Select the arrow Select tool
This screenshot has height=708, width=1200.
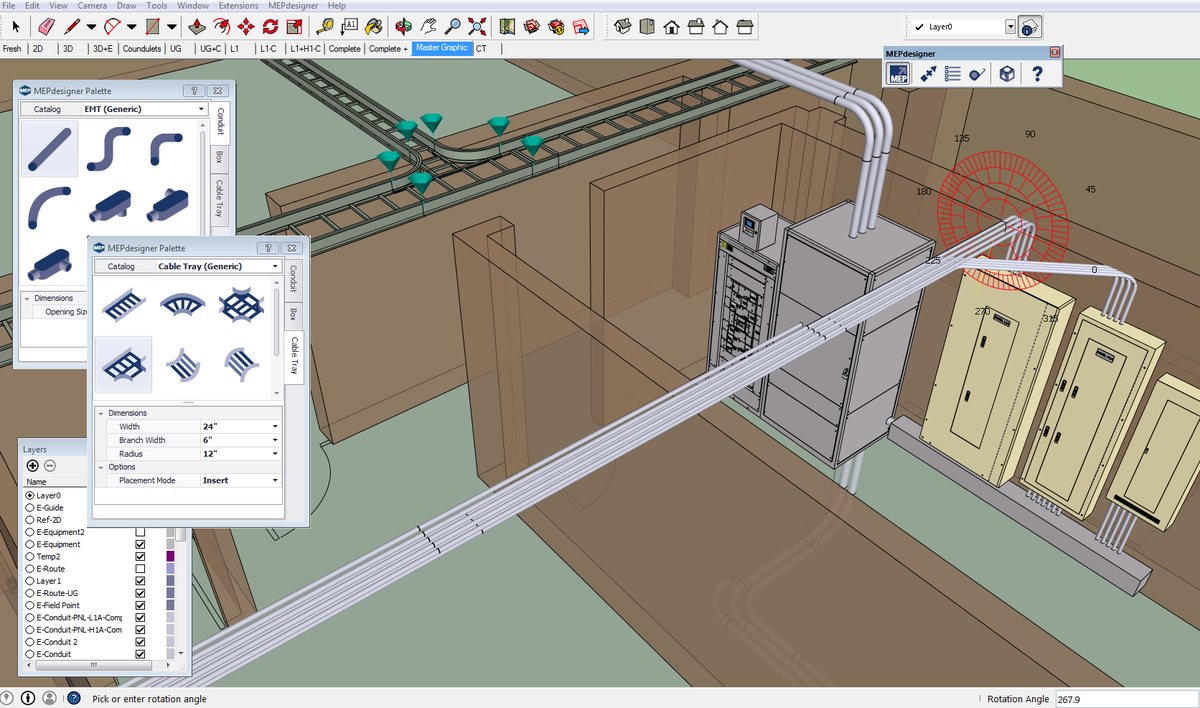[x=16, y=26]
